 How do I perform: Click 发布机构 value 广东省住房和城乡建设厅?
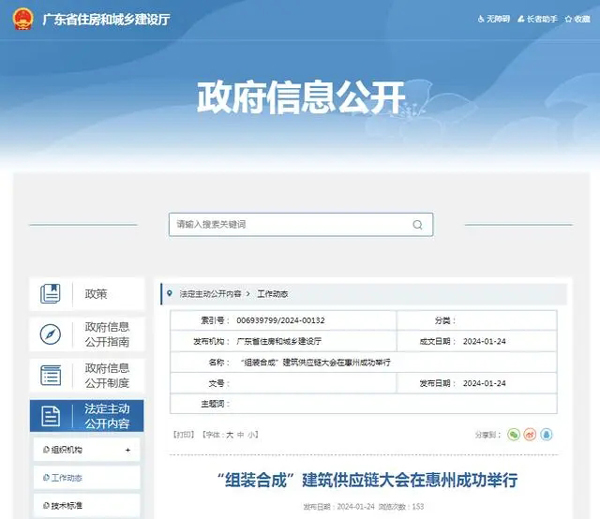pyautogui.click(x=279, y=341)
